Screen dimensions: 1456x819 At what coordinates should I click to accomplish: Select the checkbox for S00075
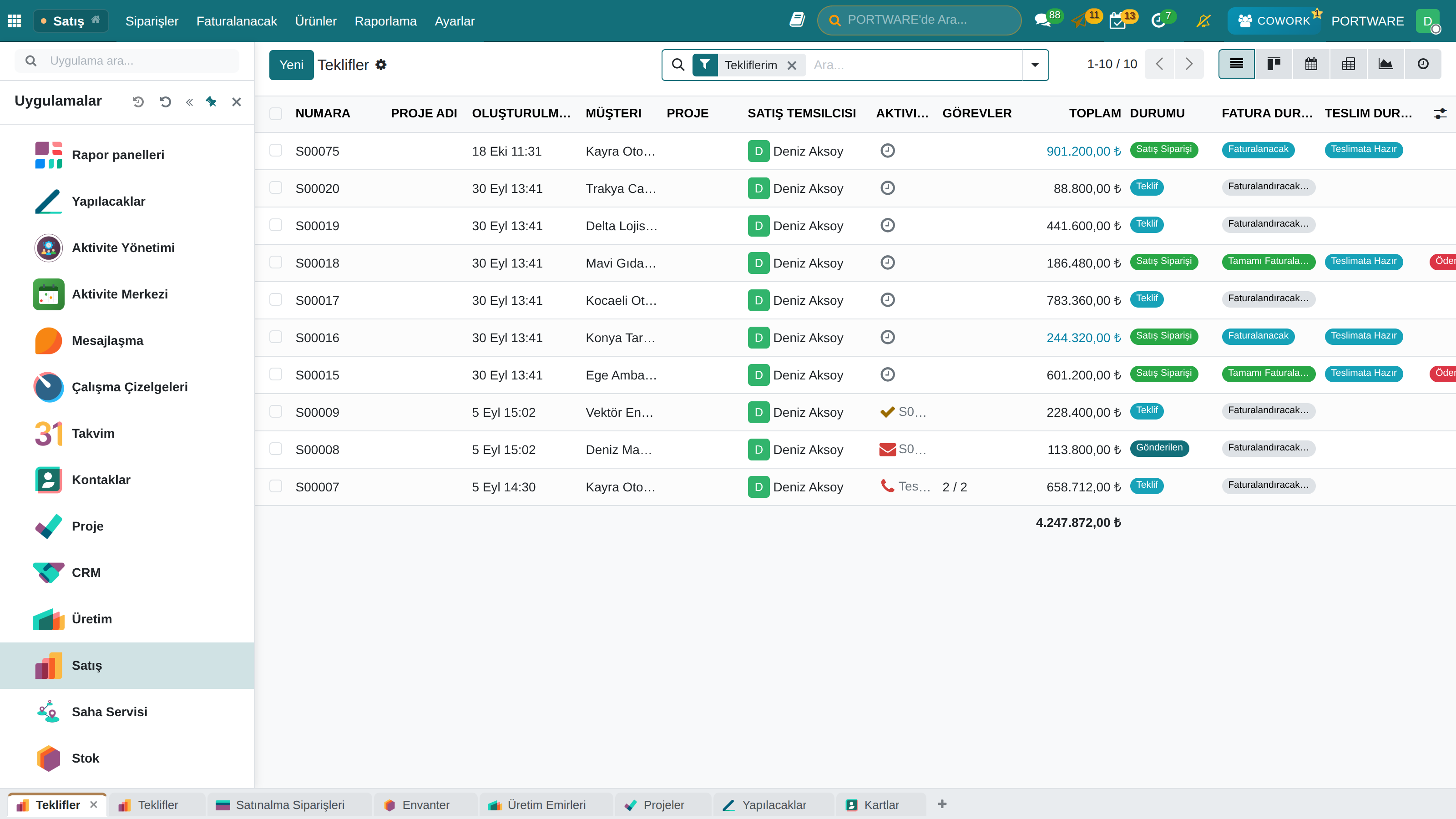click(x=276, y=150)
